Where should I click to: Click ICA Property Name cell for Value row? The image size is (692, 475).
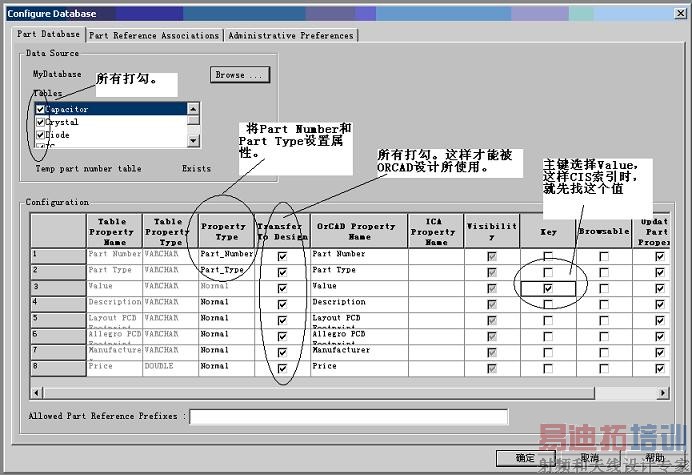click(x=436, y=288)
